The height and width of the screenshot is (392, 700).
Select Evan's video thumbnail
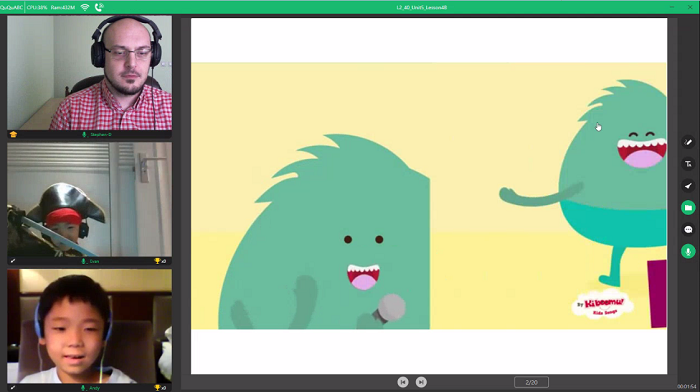[89, 200]
